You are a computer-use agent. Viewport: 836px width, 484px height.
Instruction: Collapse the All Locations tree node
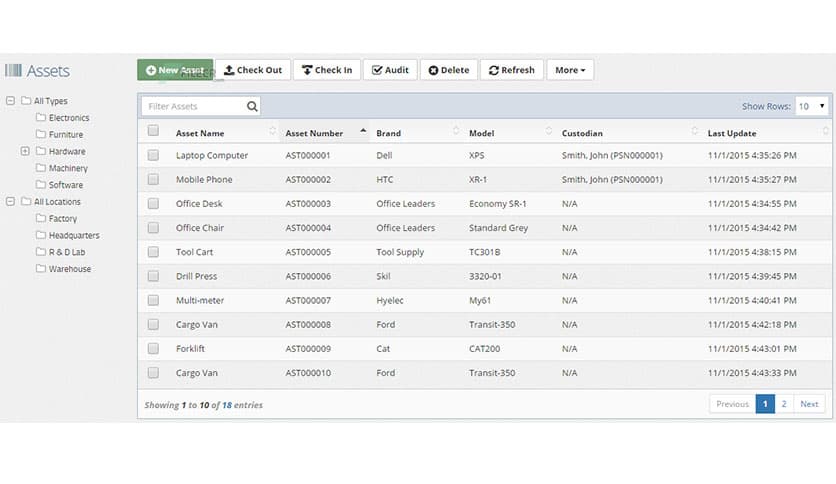pos(10,201)
